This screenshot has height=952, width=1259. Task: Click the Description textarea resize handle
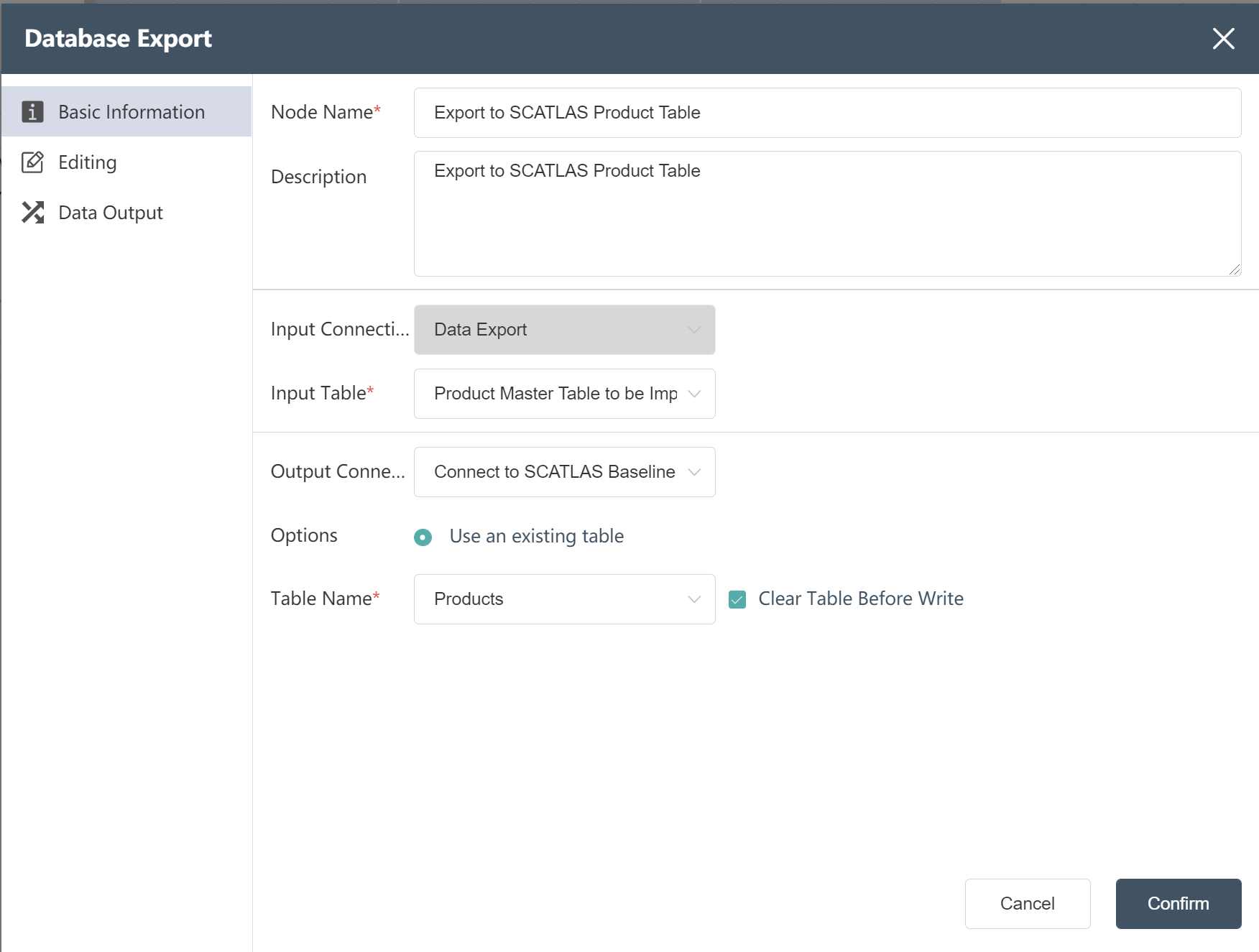[1234, 269]
